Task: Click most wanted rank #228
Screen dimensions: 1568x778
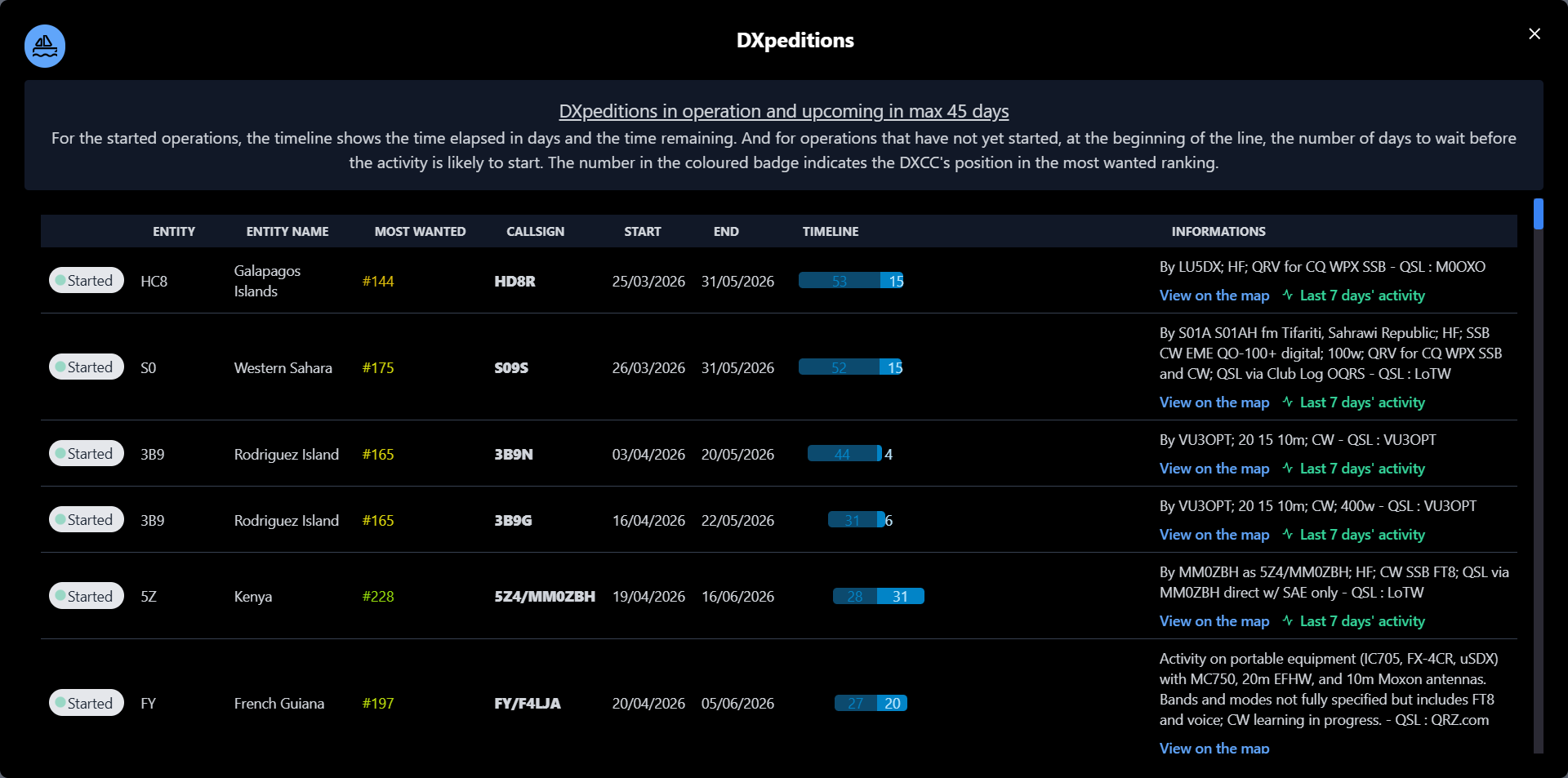Action: coord(378,596)
